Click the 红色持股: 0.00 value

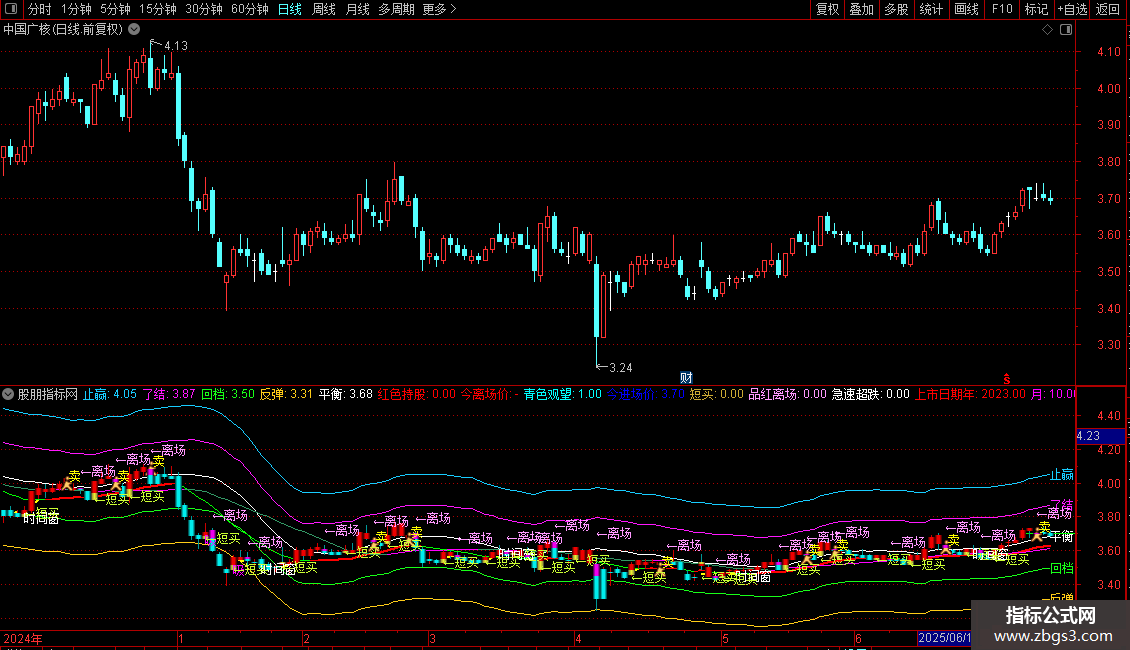click(x=417, y=394)
